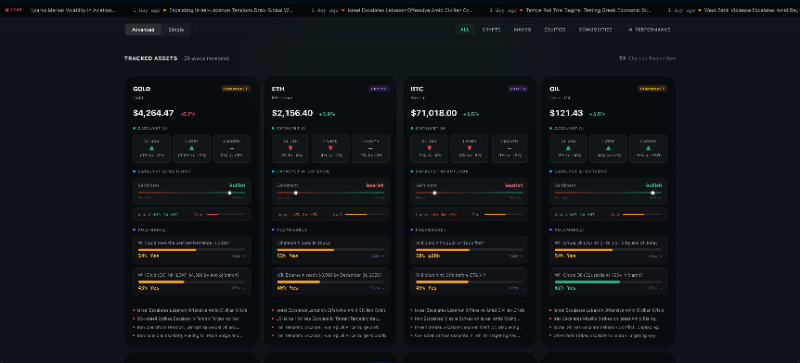Select the COMMODITIES filter tab
This screenshot has width=800, height=363.
click(595, 30)
